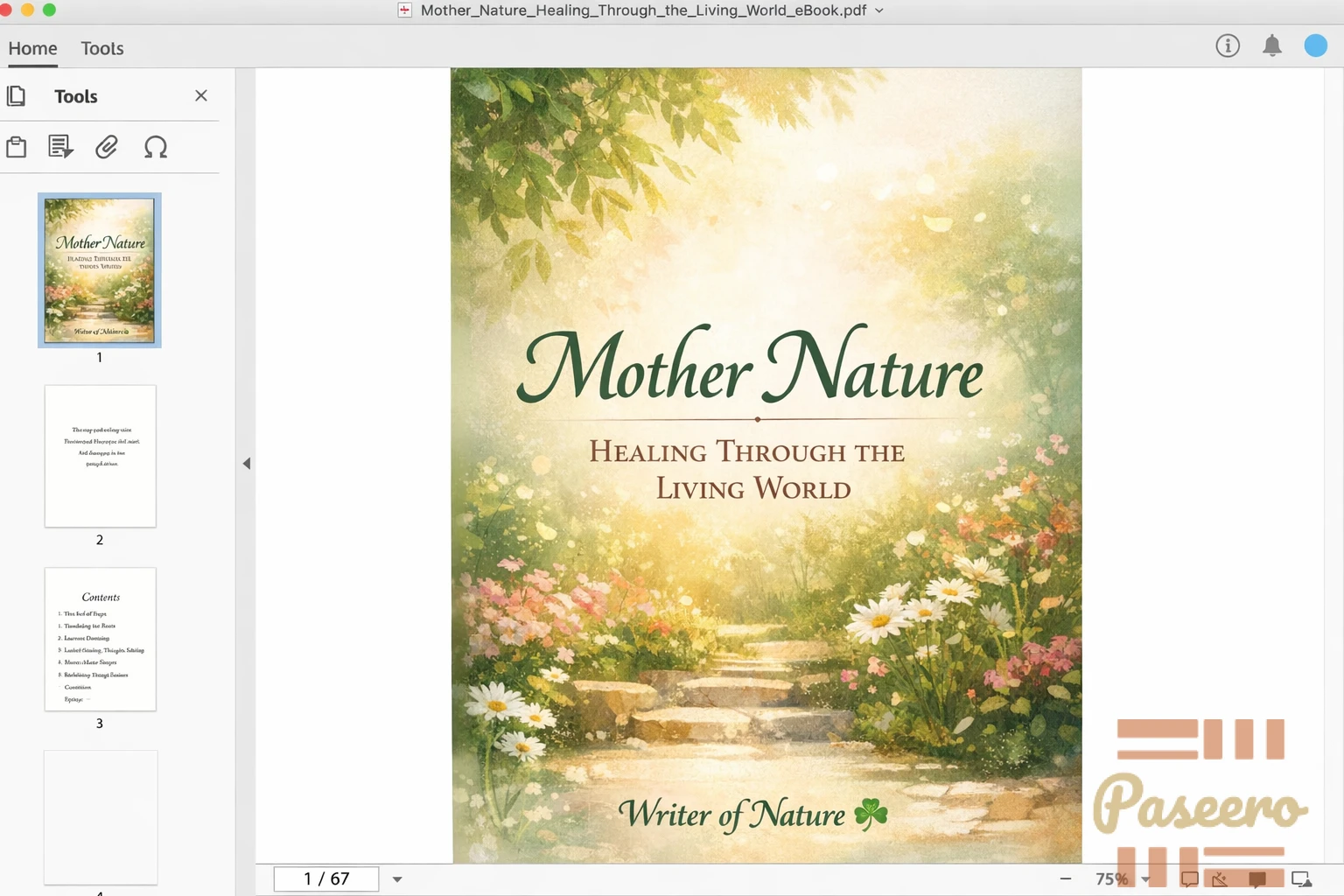Click the Tools panel heading

click(76, 96)
